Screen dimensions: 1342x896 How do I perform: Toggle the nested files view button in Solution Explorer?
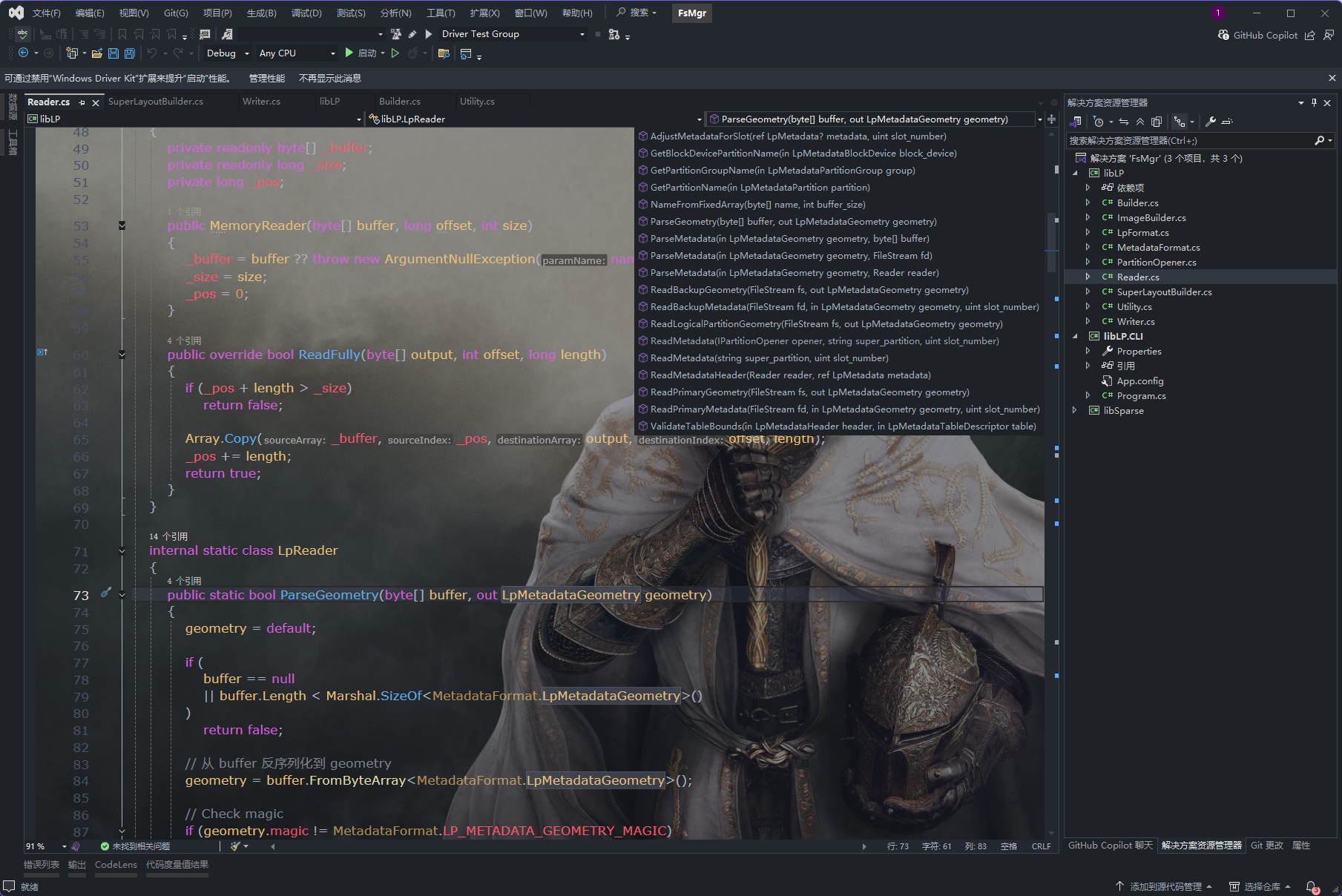1180,122
